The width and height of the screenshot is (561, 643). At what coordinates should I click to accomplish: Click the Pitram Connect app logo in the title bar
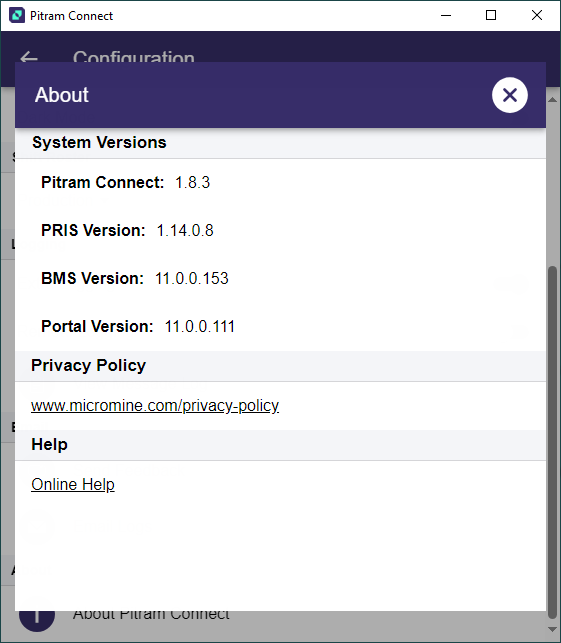(17, 16)
